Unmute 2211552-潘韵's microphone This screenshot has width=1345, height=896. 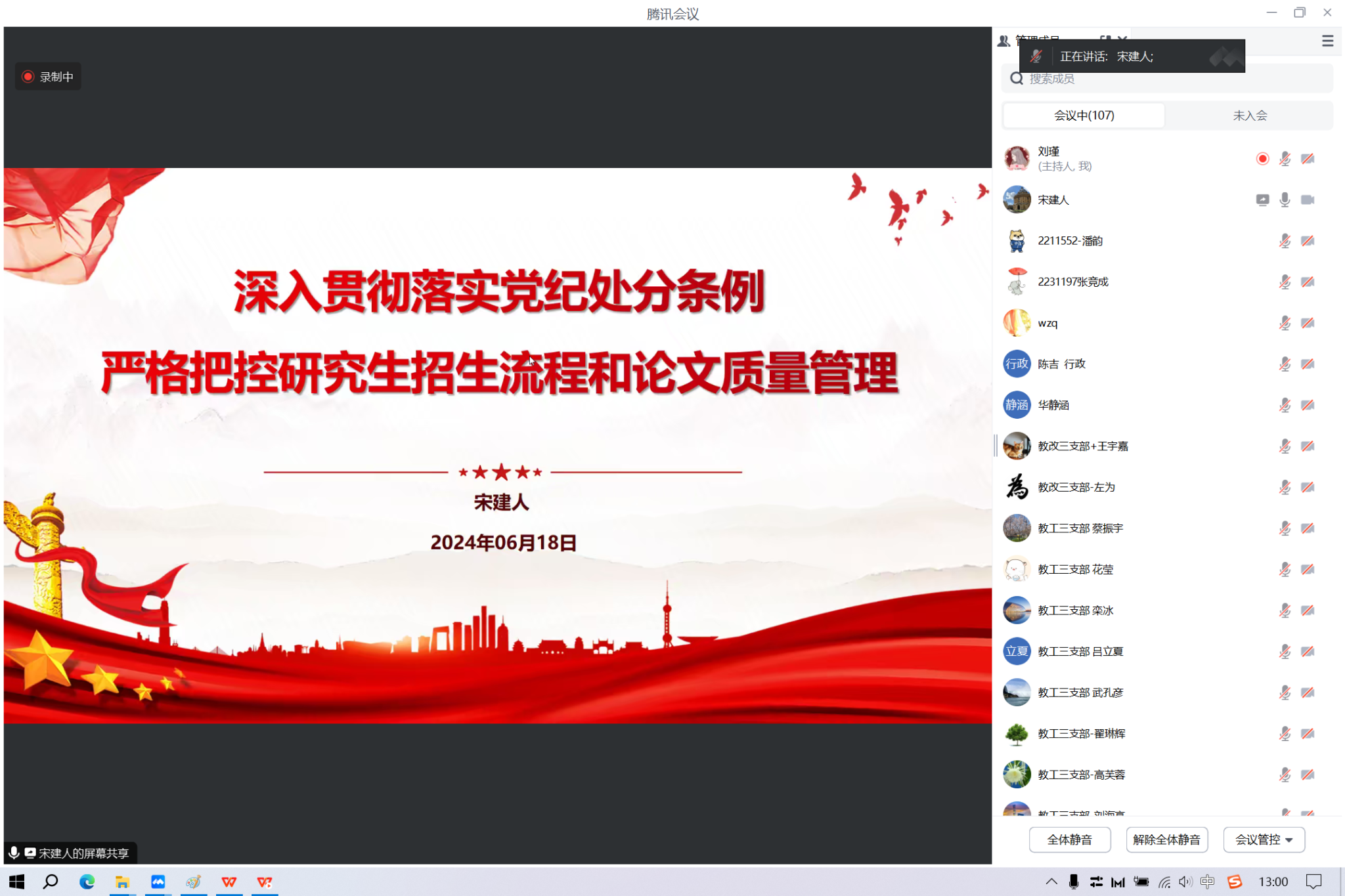pos(1285,241)
